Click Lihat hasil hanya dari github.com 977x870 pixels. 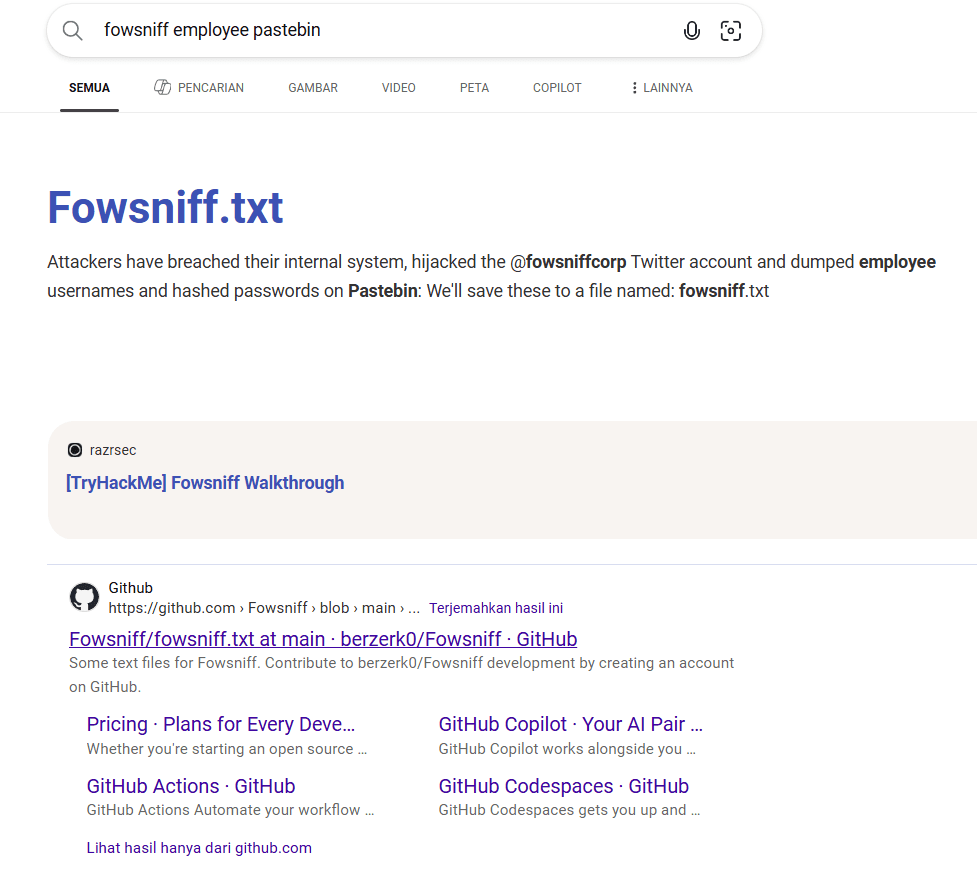point(199,848)
